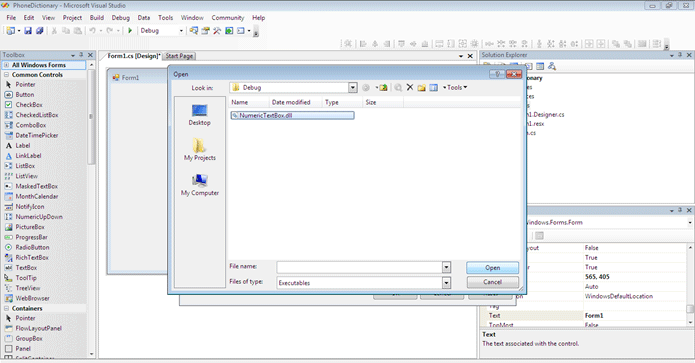Viewport: 695px width, 363px height.
Task: Open Solution Explorer icon in main toolbar
Action: point(194,31)
